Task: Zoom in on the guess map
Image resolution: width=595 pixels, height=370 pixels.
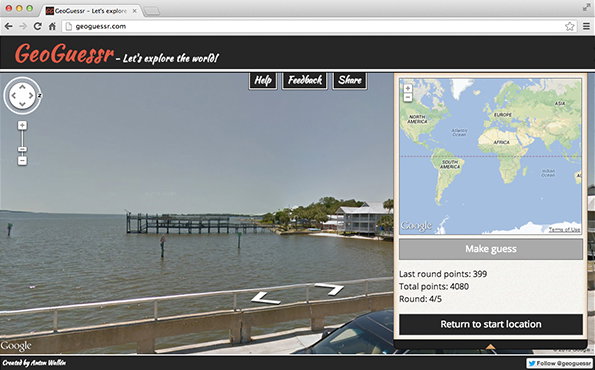Action: (x=408, y=88)
